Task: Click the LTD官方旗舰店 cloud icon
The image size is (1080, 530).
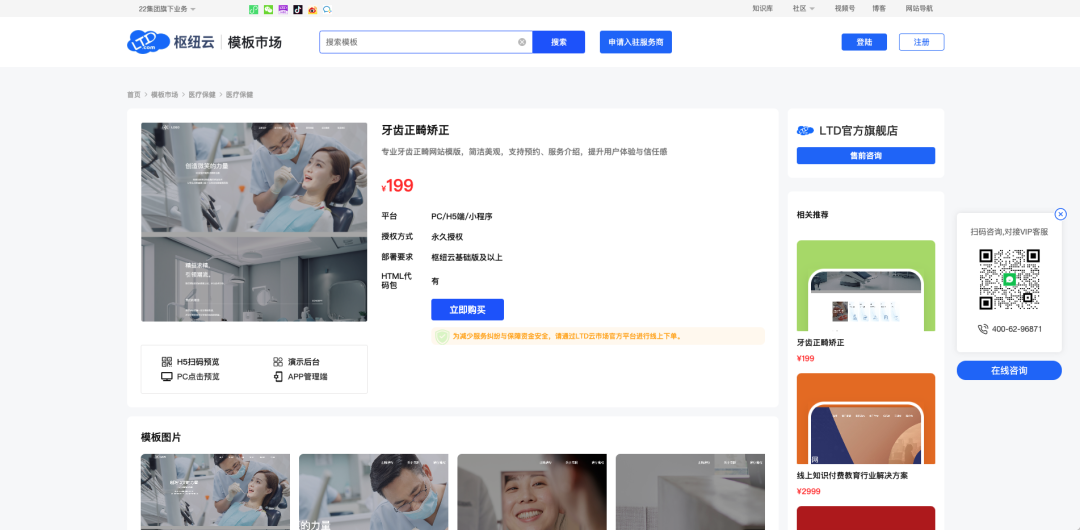Action: tap(805, 130)
